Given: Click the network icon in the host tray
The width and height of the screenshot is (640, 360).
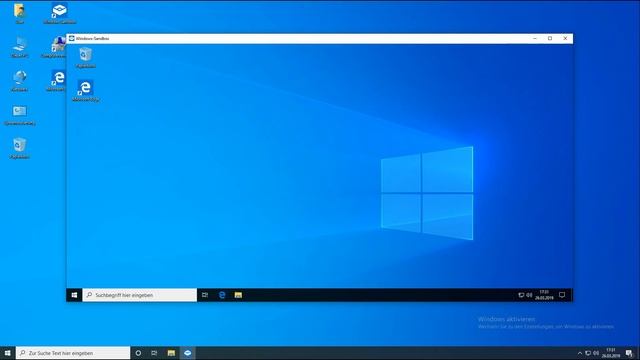Looking at the screenshot, I should [x=588, y=353].
